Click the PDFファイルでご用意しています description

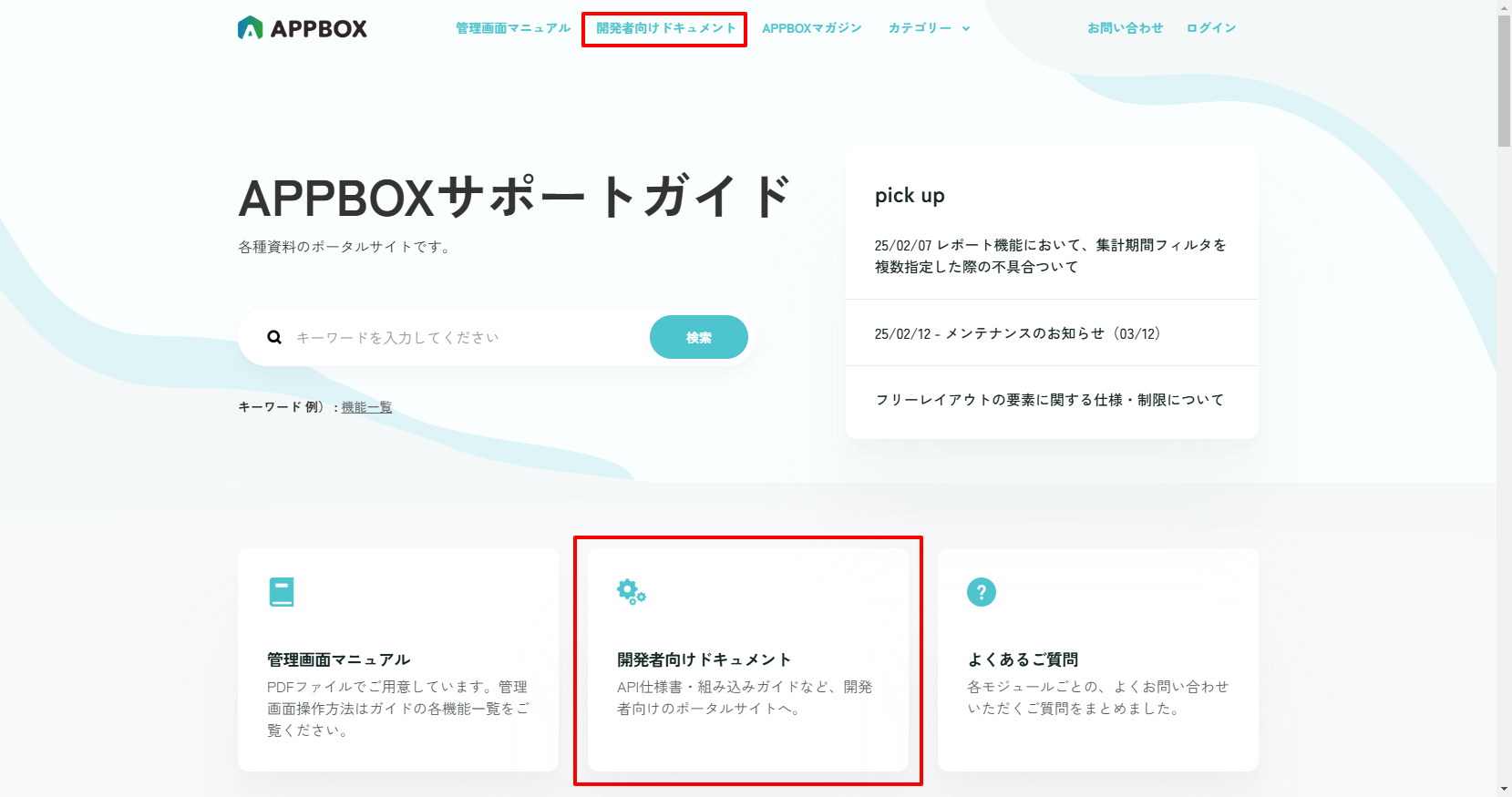coord(398,709)
